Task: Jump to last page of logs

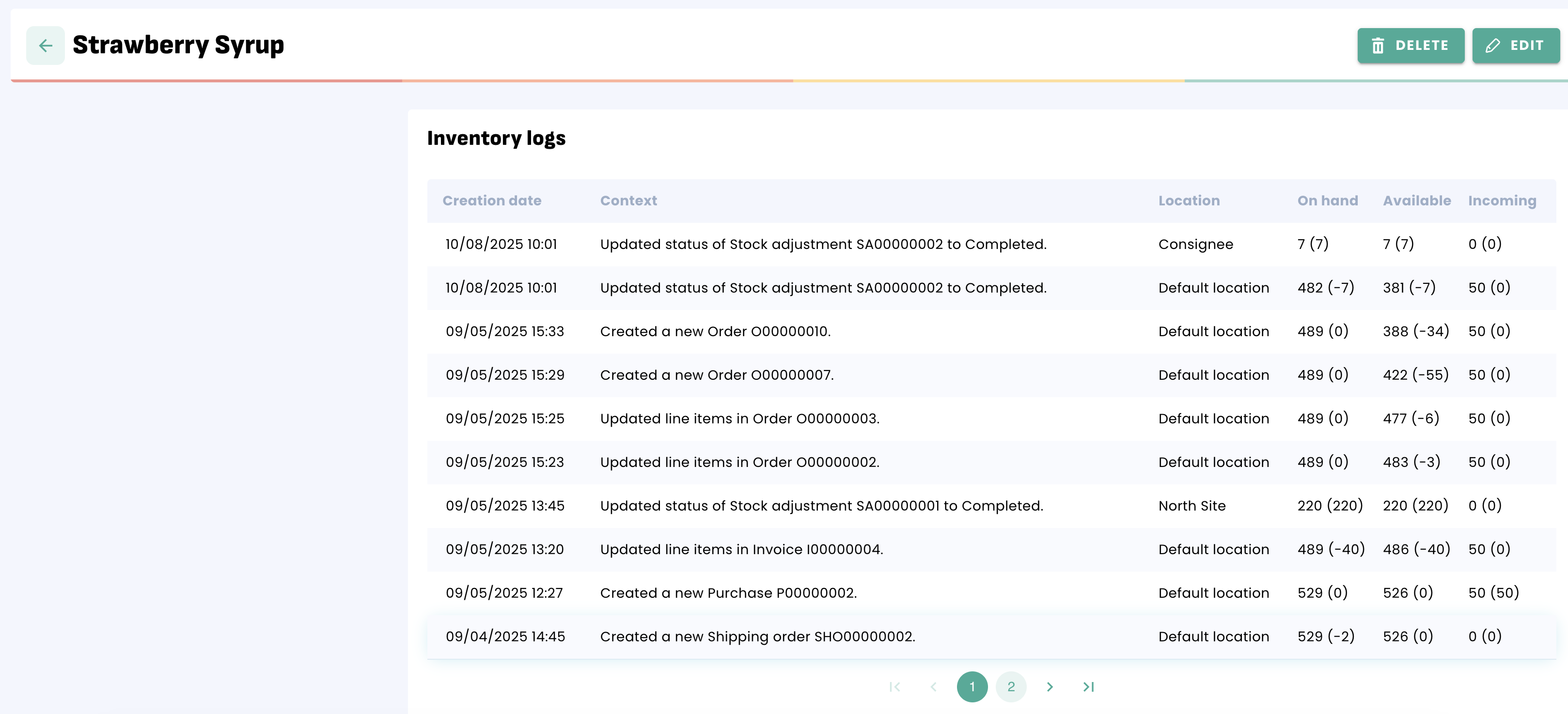Action: pyautogui.click(x=1088, y=686)
